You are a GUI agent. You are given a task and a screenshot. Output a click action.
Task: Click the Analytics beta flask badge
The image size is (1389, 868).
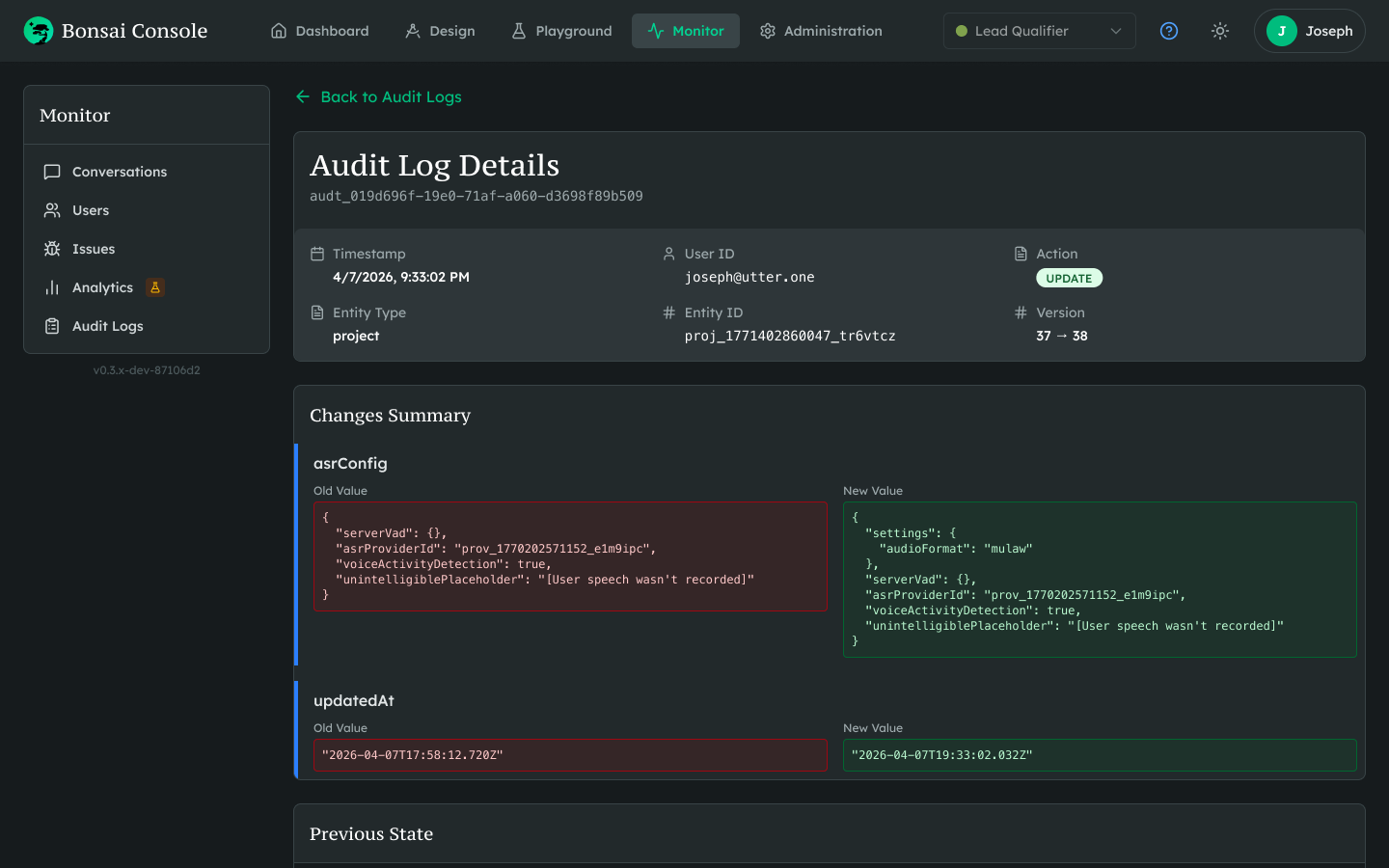click(x=154, y=287)
